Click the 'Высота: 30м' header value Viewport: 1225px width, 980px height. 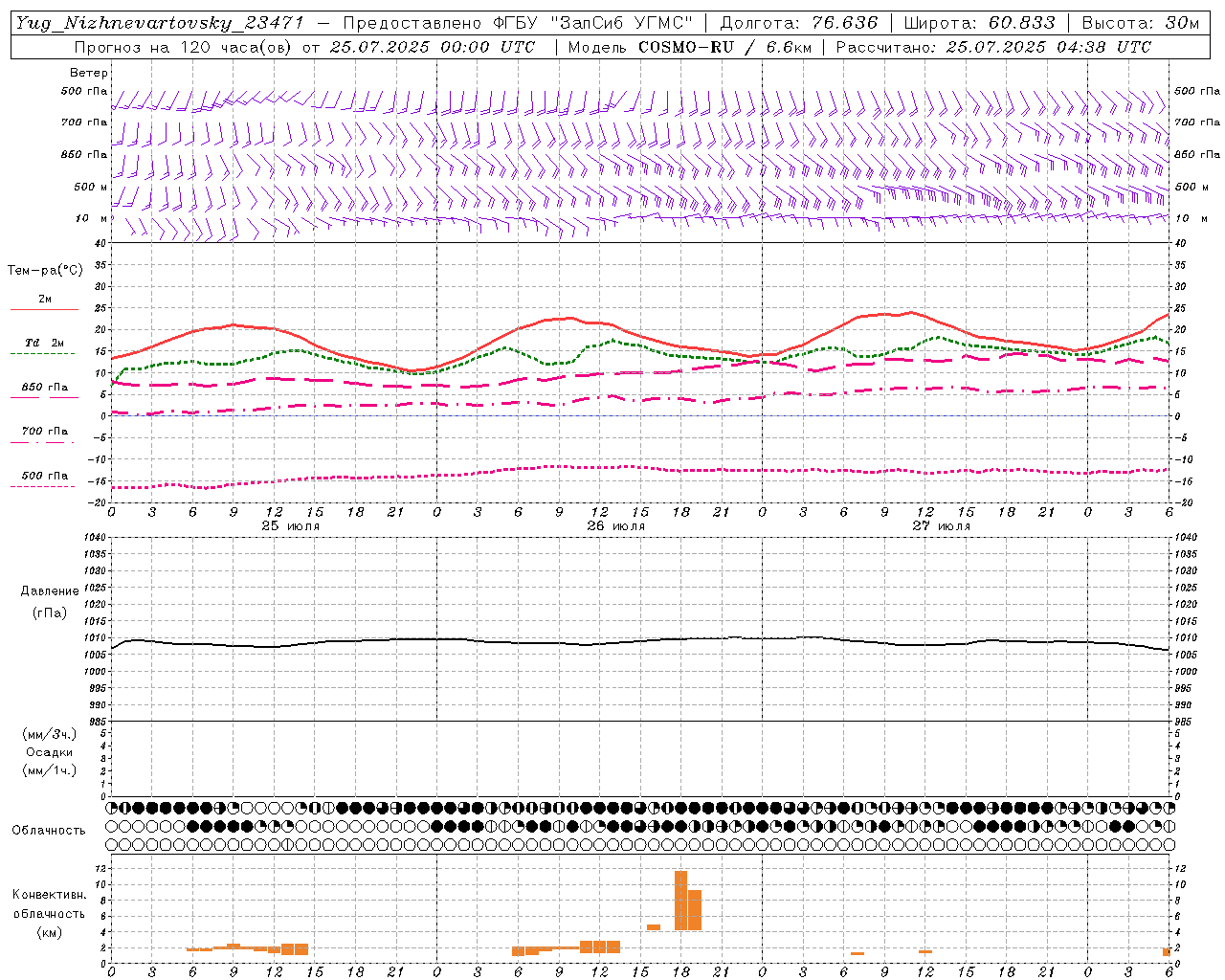1140,23
